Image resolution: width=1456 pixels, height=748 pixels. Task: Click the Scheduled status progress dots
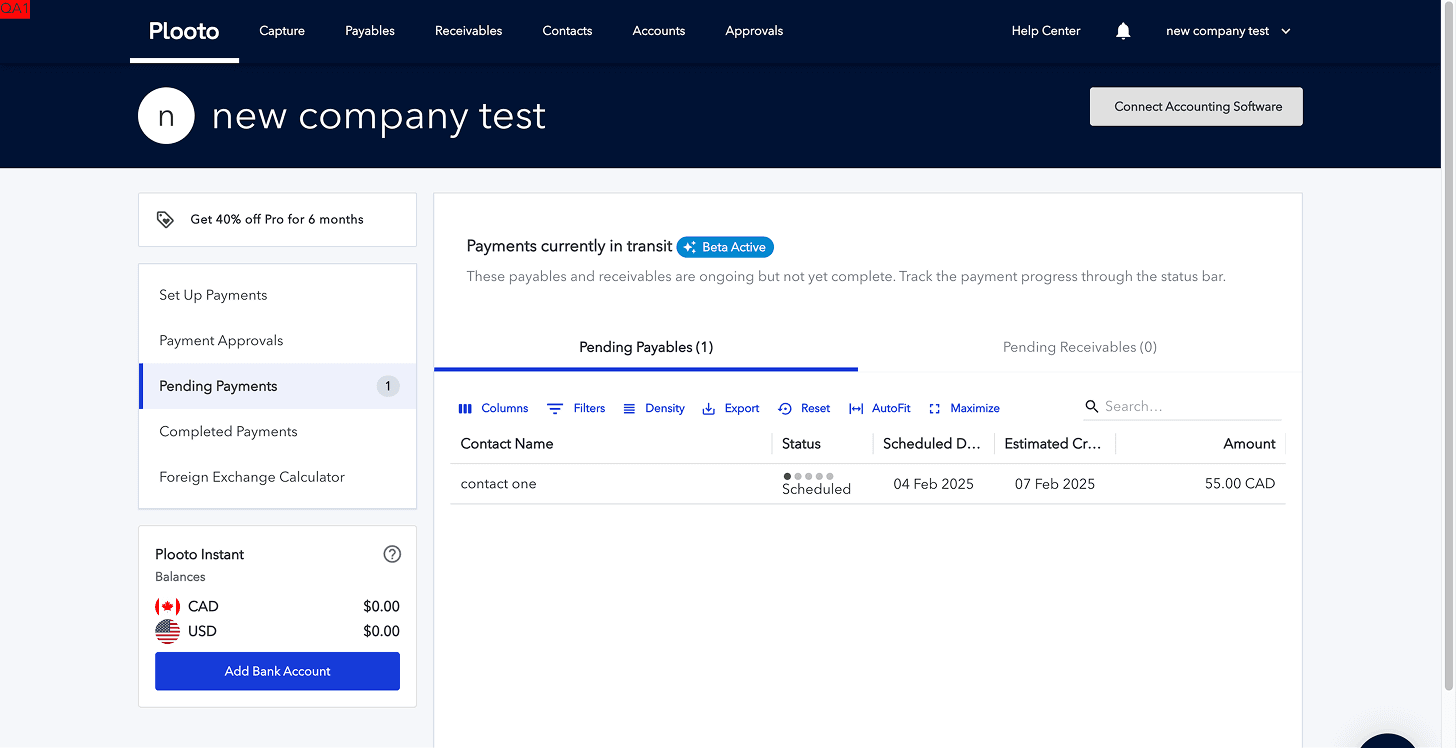coord(808,476)
